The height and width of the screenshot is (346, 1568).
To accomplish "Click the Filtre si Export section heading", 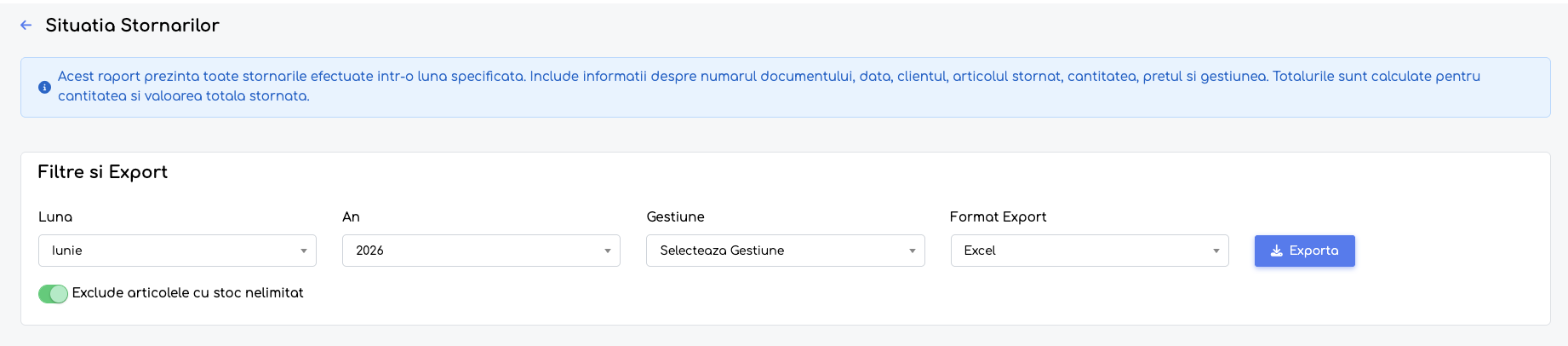I will pos(102,172).
